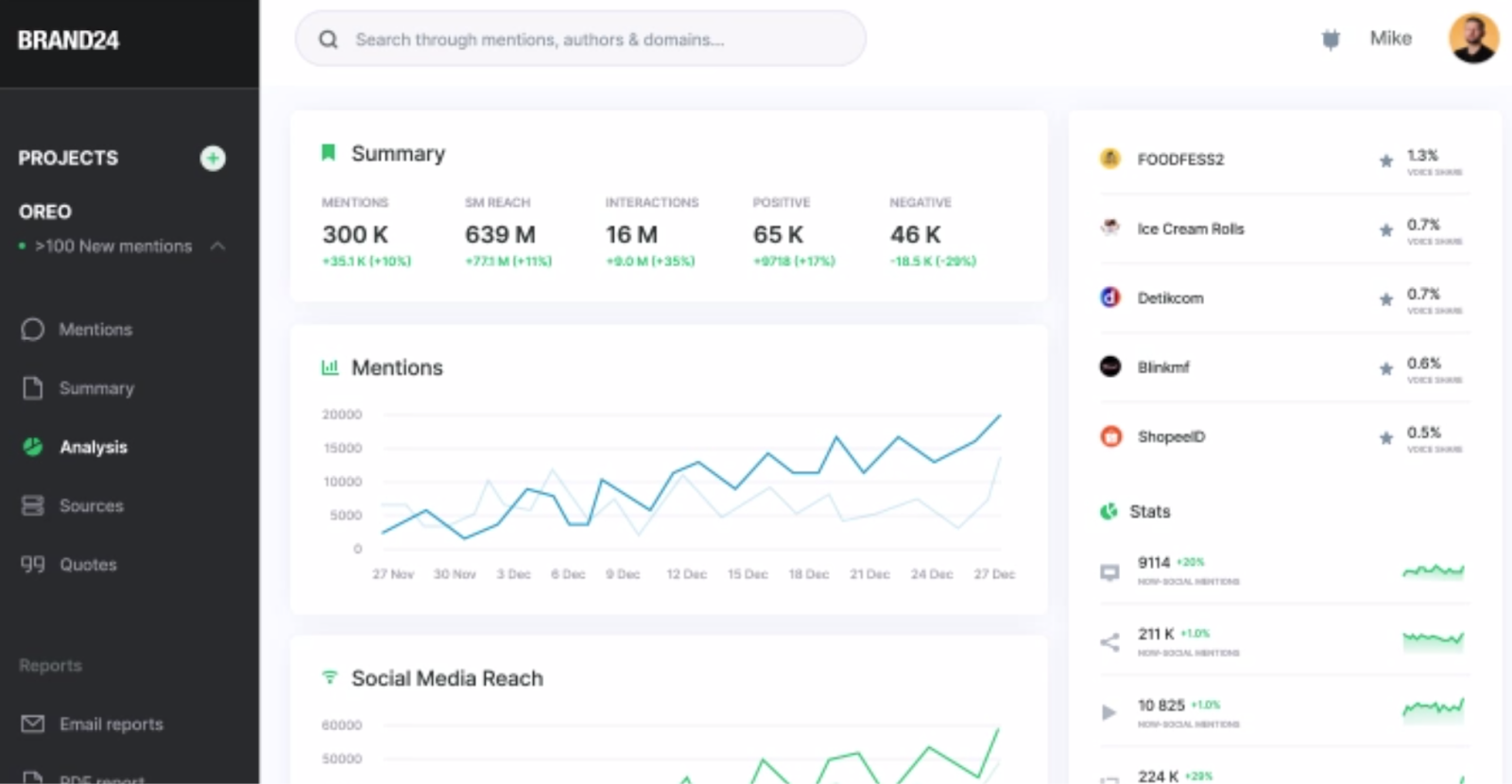Viewport: 1512px width, 784px height.
Task: Click the FOODFESS2 profile icon
Action: click(1110, 159)
